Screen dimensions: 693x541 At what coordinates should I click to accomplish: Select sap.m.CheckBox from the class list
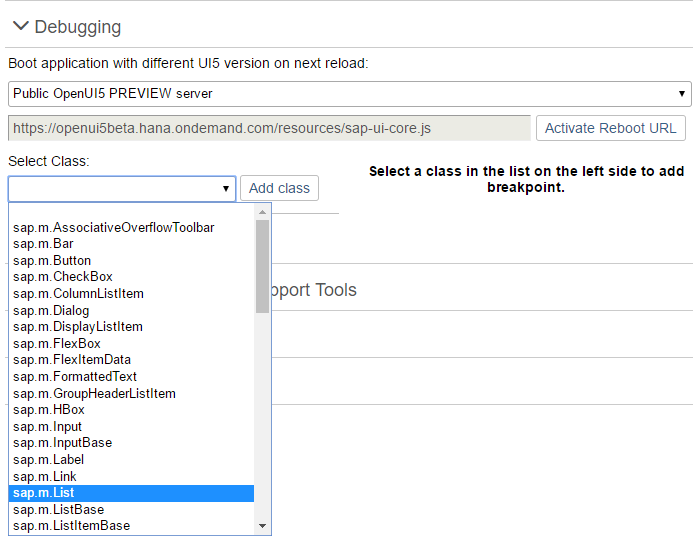[x=131, y=277]
